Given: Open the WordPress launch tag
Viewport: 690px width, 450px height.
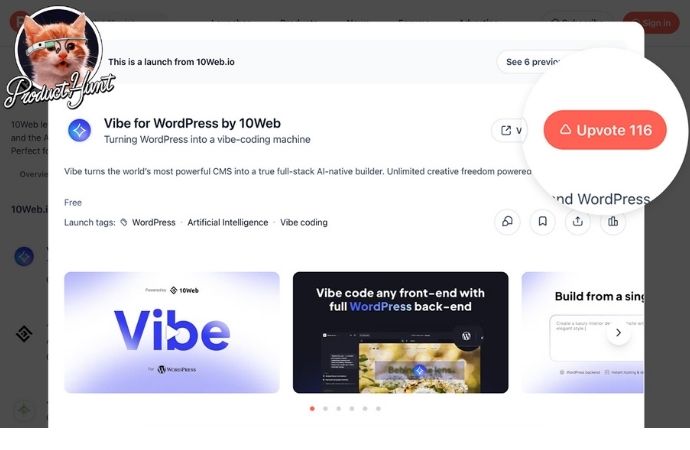Looking at the screenshot, I should click(154, 223).
